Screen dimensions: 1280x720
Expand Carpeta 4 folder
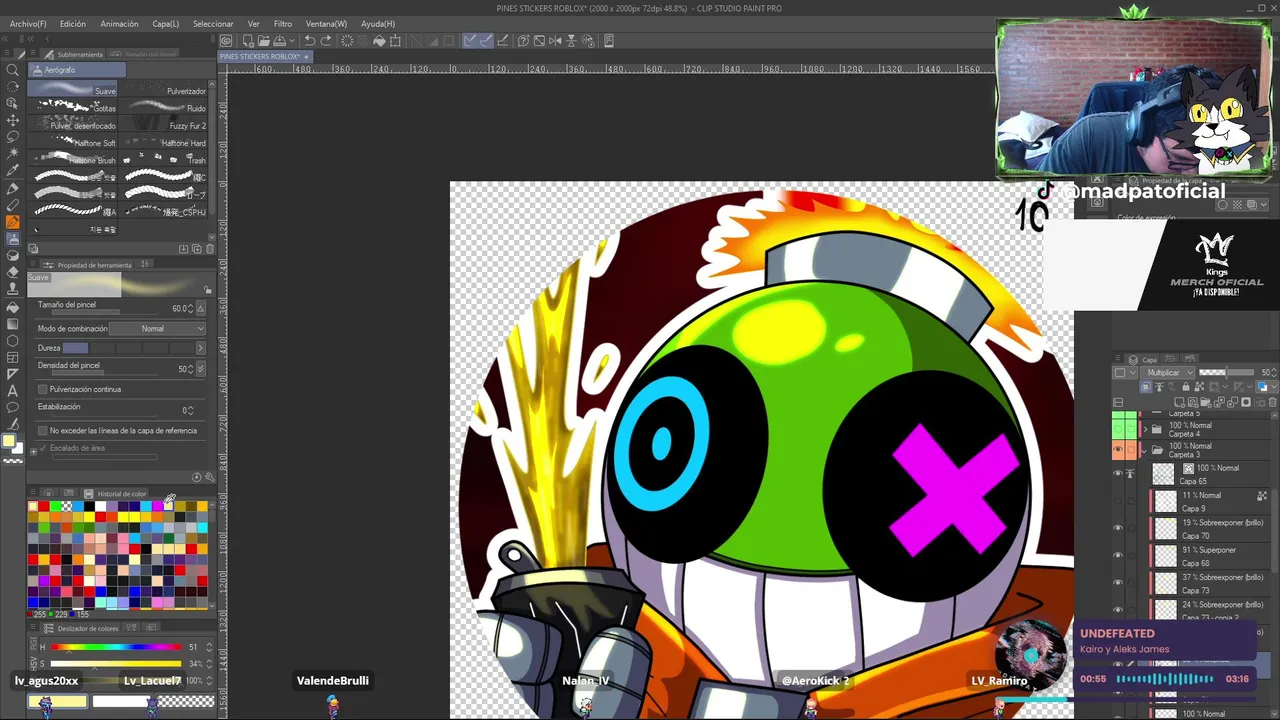[1144, 429]
